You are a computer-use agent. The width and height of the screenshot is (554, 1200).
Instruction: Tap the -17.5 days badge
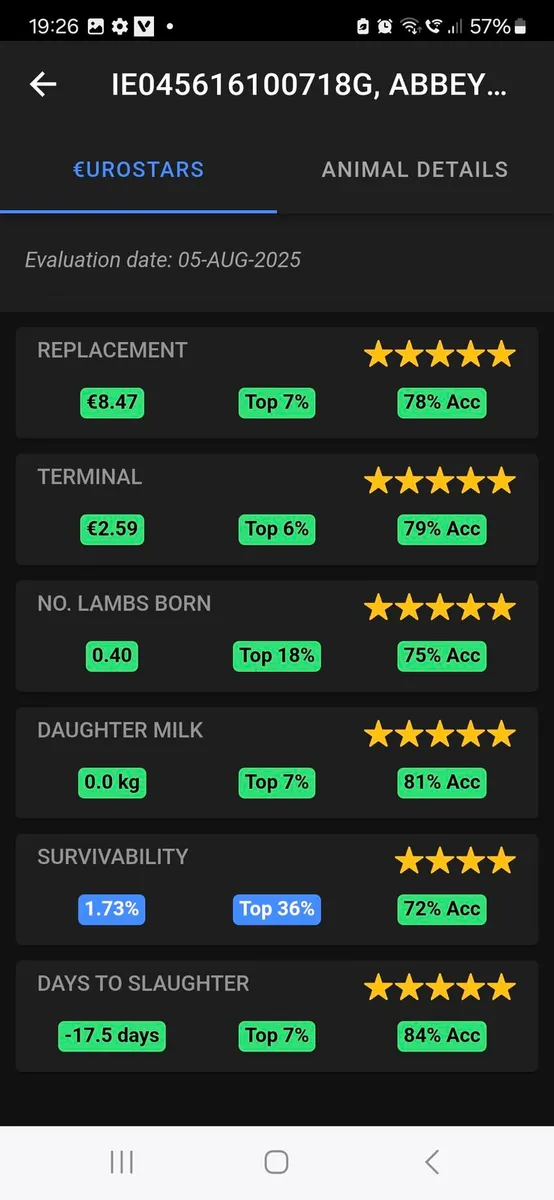click(112, 1036)
